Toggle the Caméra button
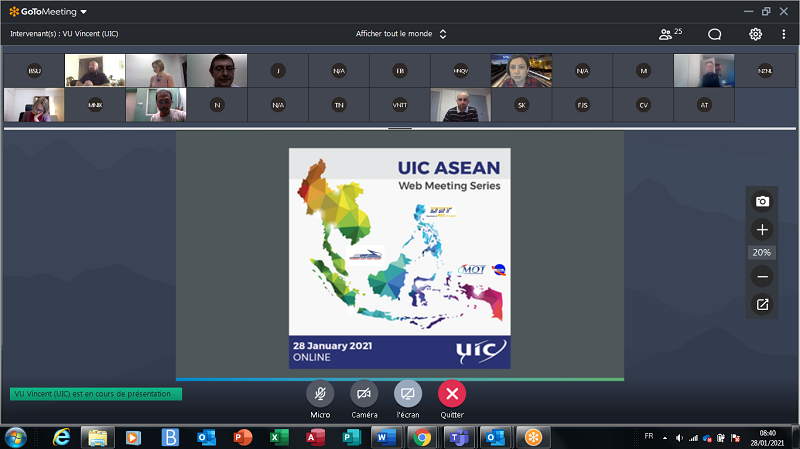The width and height of the screenshot is (800, 449). click(x=364, y=394)
